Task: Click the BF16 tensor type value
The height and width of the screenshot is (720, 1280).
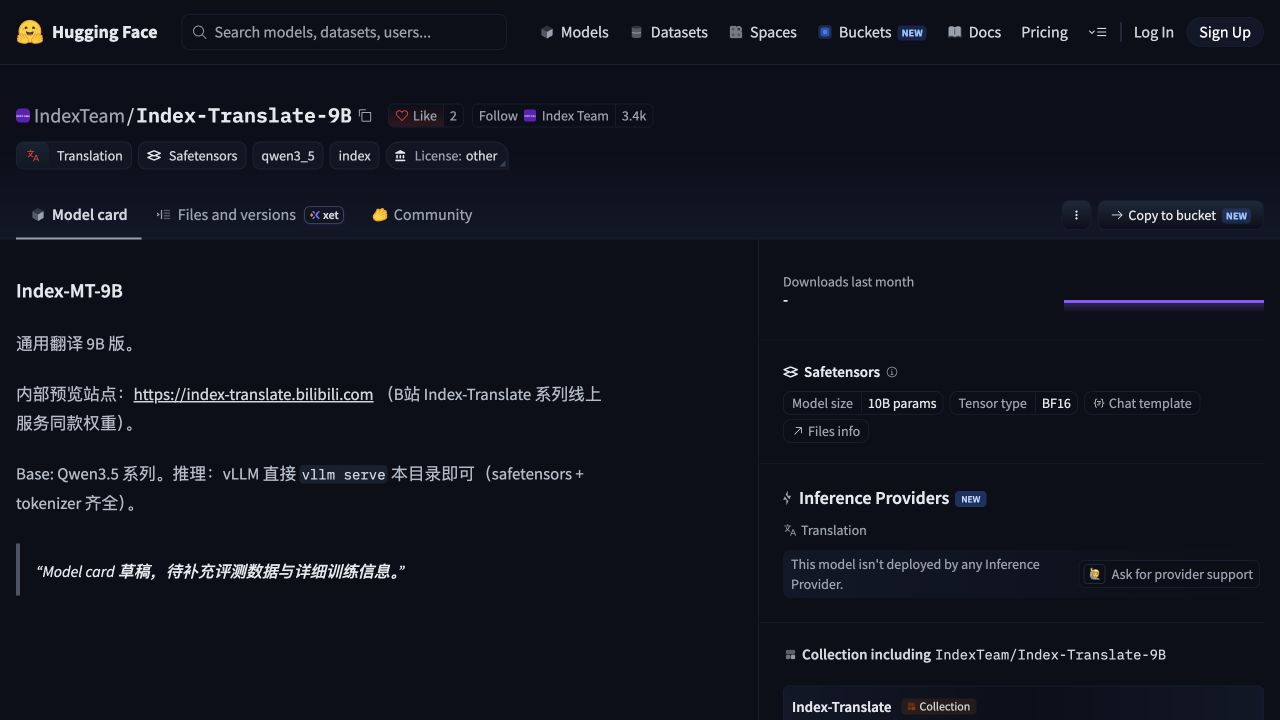Action: click(x=1056, y=403)
